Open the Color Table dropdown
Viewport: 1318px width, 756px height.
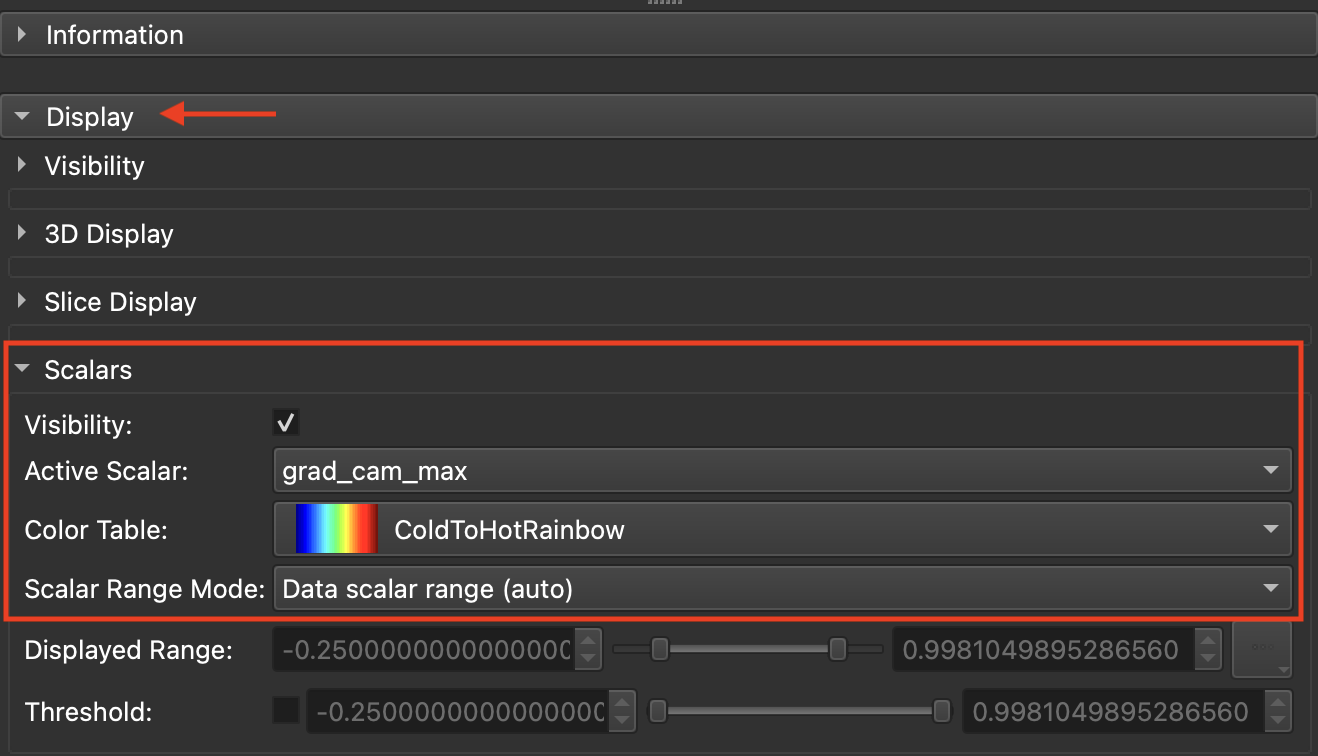(x=783, y=529)
